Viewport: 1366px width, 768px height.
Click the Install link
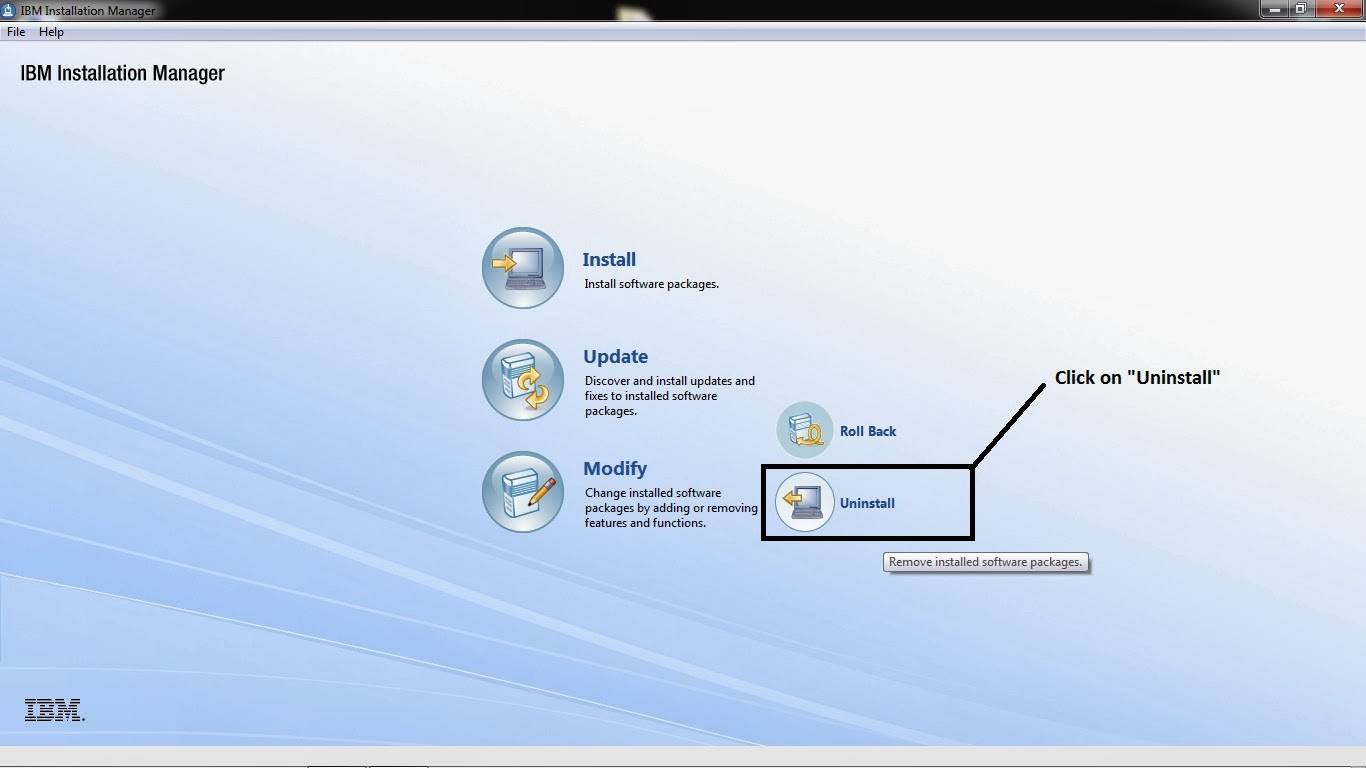[609, 259]
